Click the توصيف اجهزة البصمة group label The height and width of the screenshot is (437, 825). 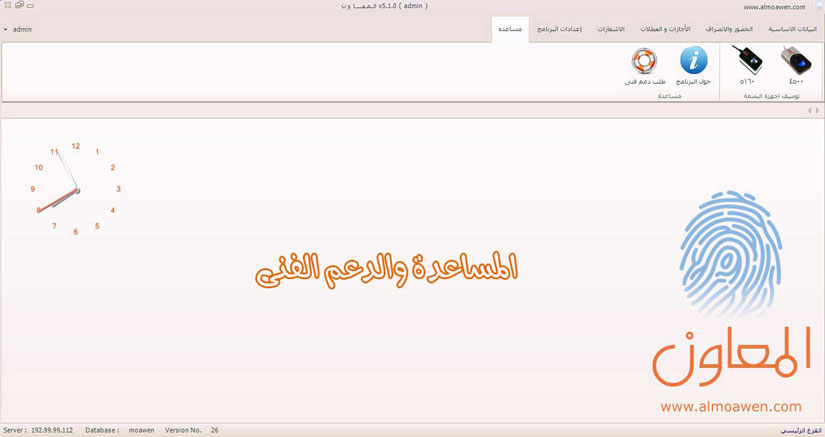click(x=771, y=96)
